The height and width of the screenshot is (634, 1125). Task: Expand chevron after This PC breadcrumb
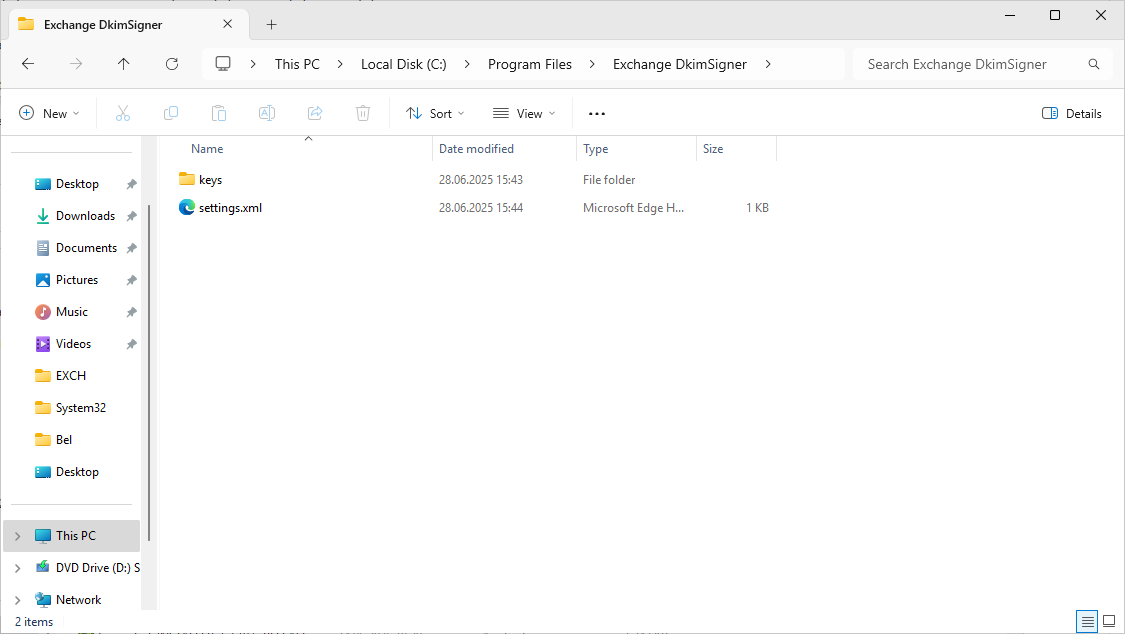tap(340, 64)
